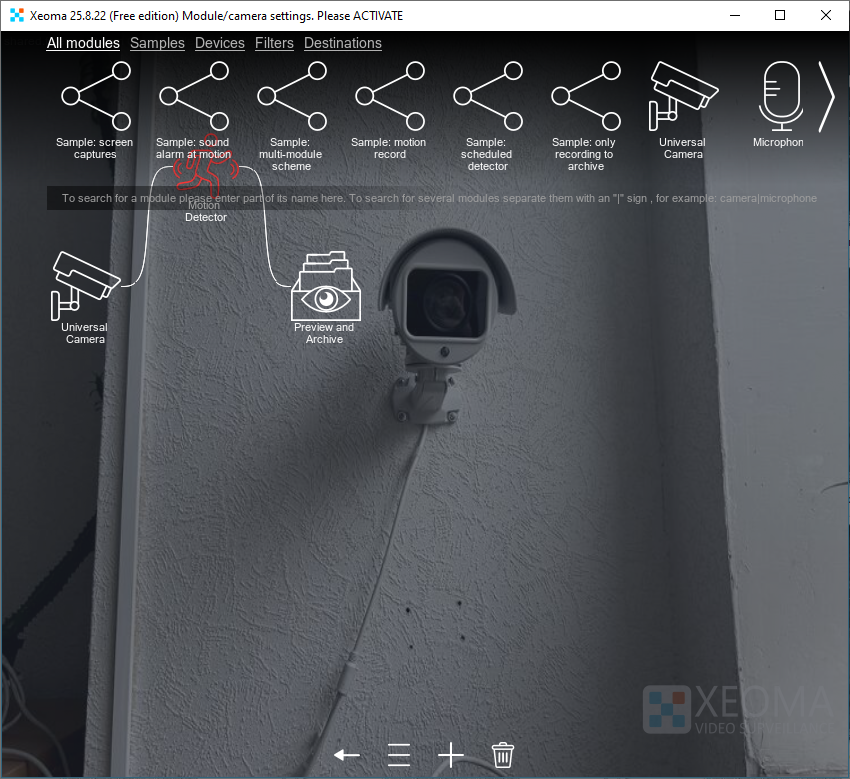
Task: Switch to the Samples tab
Action: (x=157, y=43)
